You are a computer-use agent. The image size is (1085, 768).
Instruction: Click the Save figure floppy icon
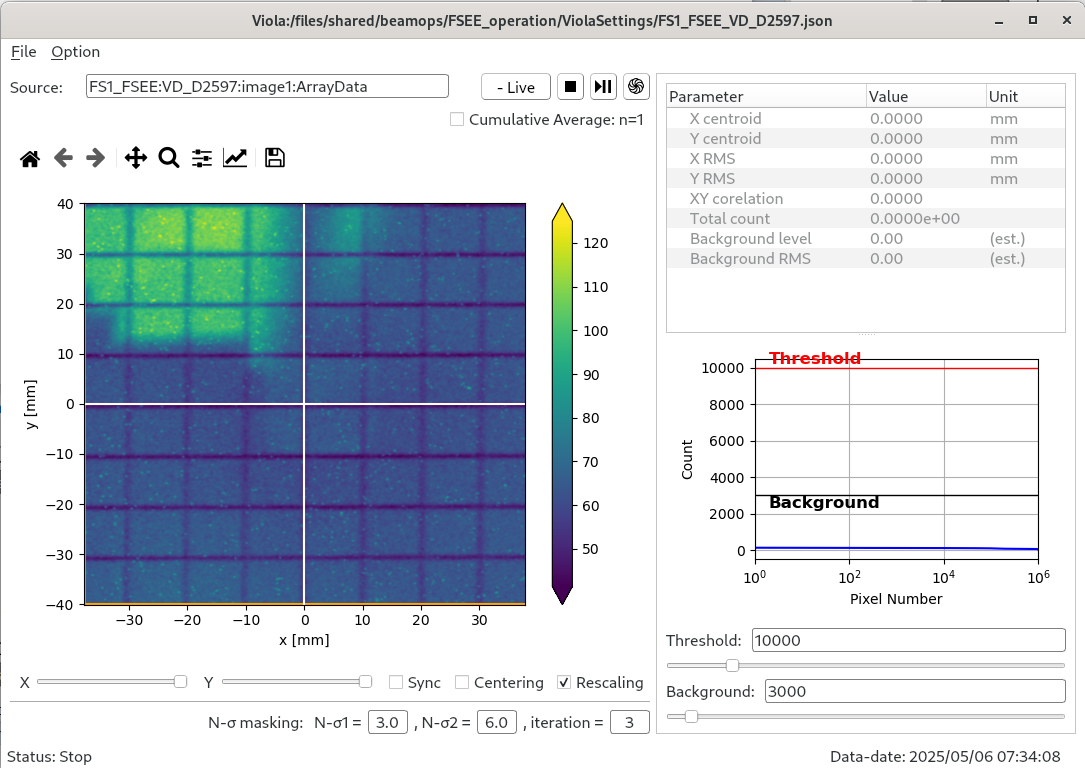point(275,158)
